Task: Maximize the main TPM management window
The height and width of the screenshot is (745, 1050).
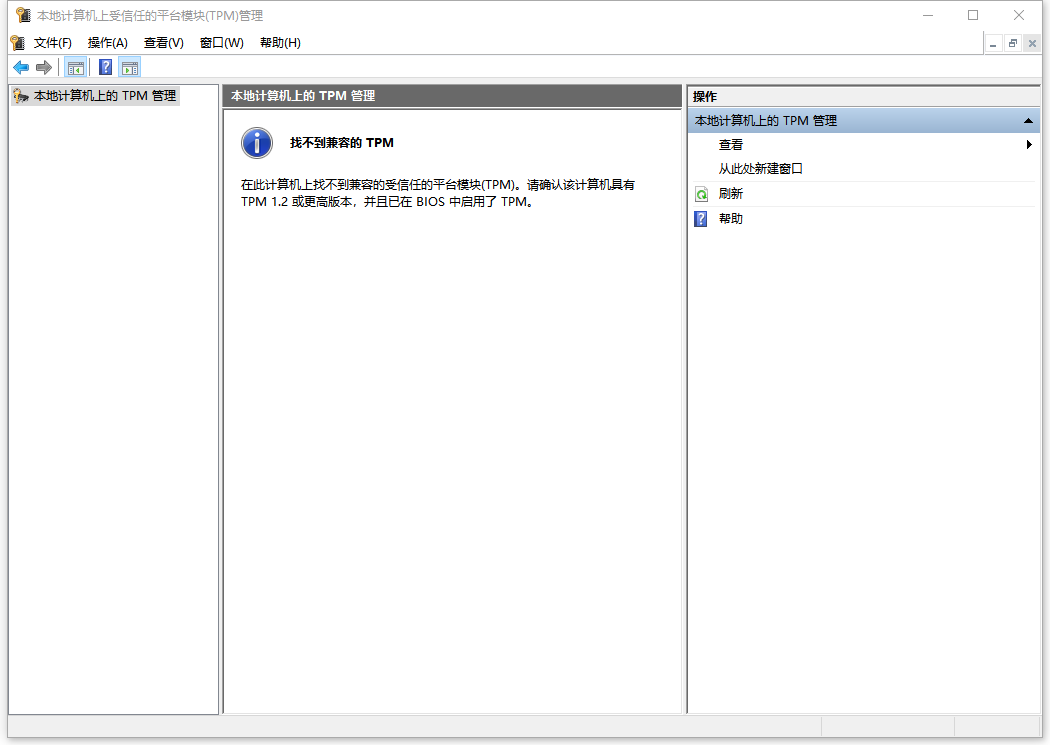Action: tap(973, 15)
